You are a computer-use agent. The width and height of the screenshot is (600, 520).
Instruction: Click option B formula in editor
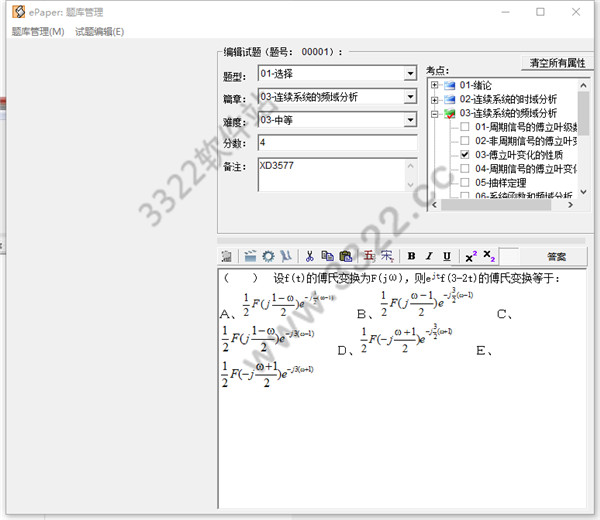tap(427, 303)
